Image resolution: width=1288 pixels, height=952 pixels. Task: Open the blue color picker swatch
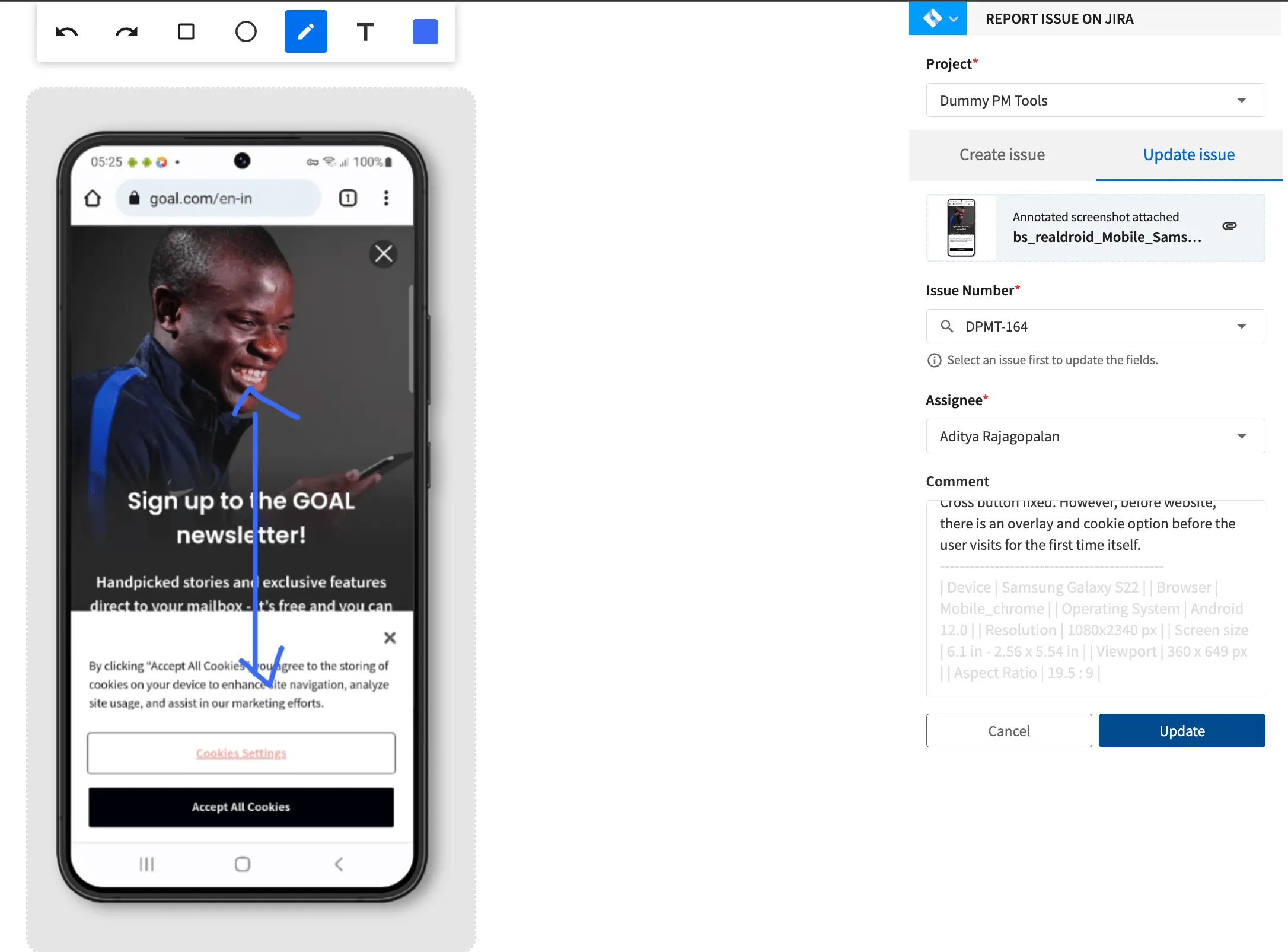(x=425, y=31)
